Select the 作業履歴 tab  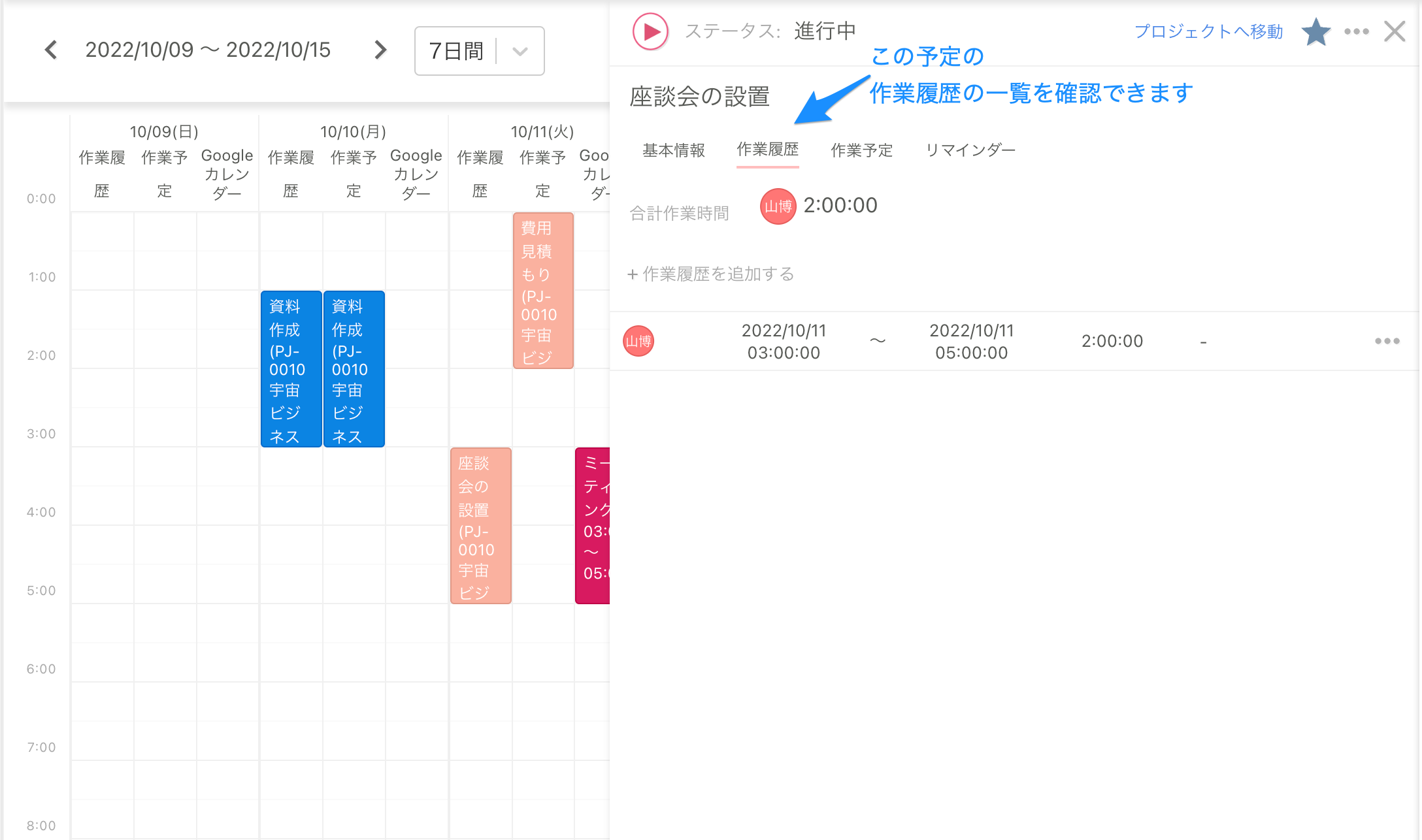pyautogui.click(x=768, y=150)
